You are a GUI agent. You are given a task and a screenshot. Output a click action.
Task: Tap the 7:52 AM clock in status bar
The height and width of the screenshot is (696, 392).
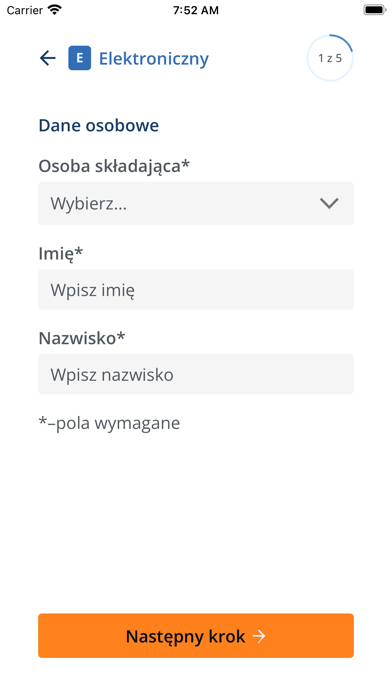pyautogui.click(x=196, y=10)
